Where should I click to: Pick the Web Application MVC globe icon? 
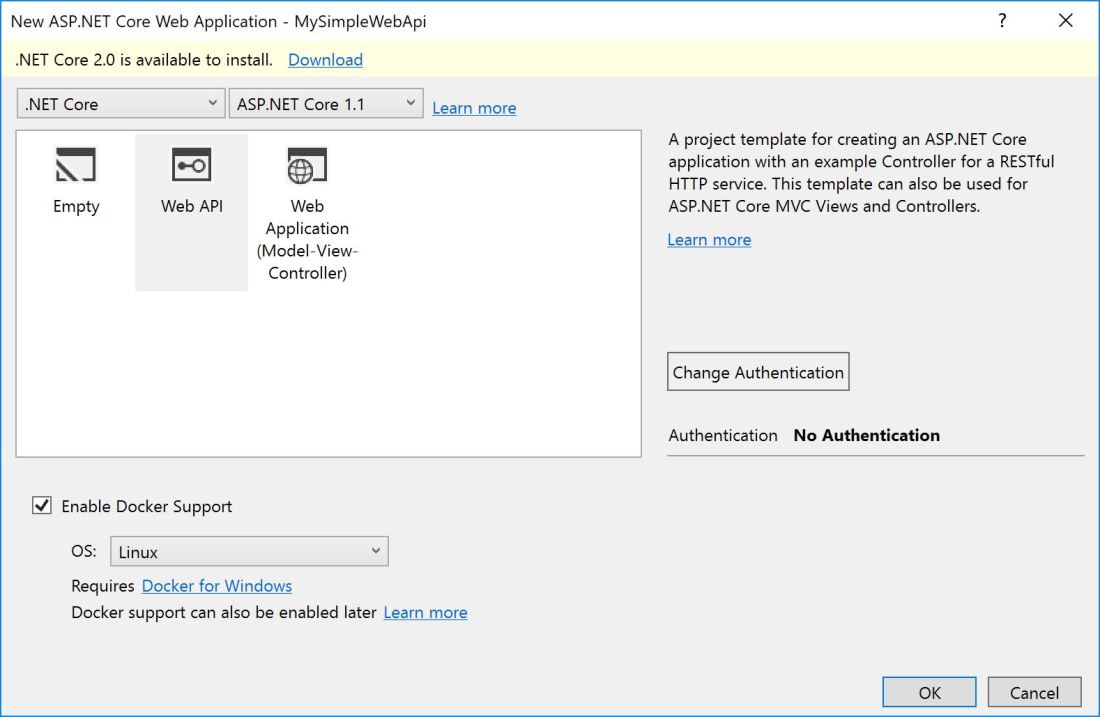tap(307, 166)
